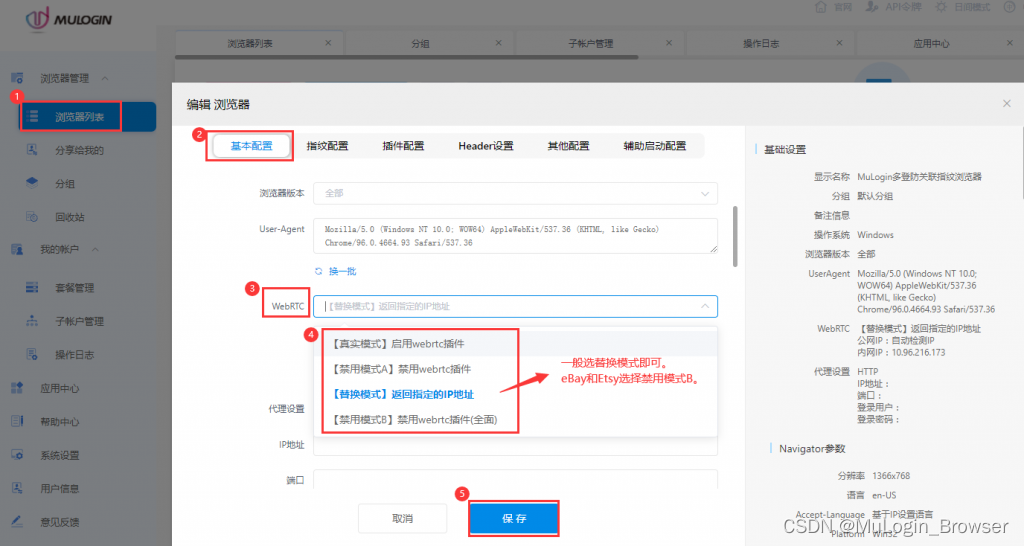Click the 分享给我的 sidebar icon
This screenshot has width=1024, height=546.
[31, 150]
